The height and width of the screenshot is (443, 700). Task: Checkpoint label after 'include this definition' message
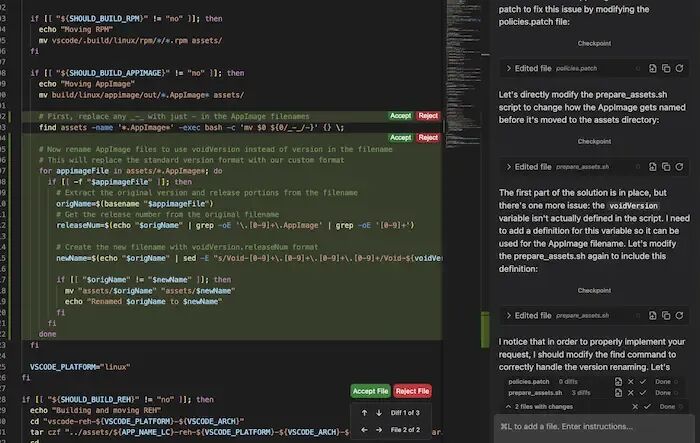click(x=594, y=290)
